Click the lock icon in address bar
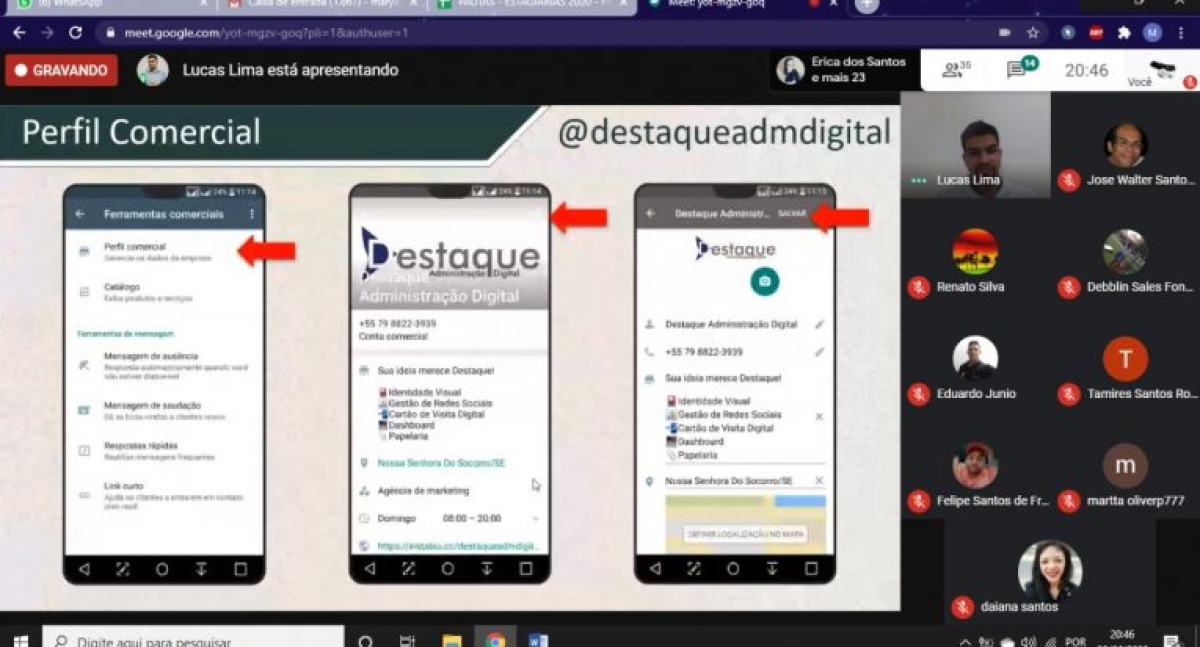The width and height of the screenshot is (1200, 647). tap(110, 33)
